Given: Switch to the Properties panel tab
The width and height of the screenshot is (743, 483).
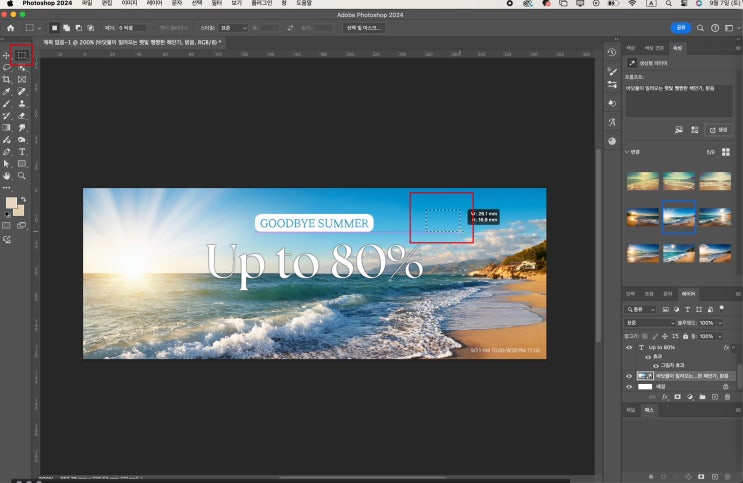Looking at the screenshot, I should pyautogui.click(x=677, y=48).
